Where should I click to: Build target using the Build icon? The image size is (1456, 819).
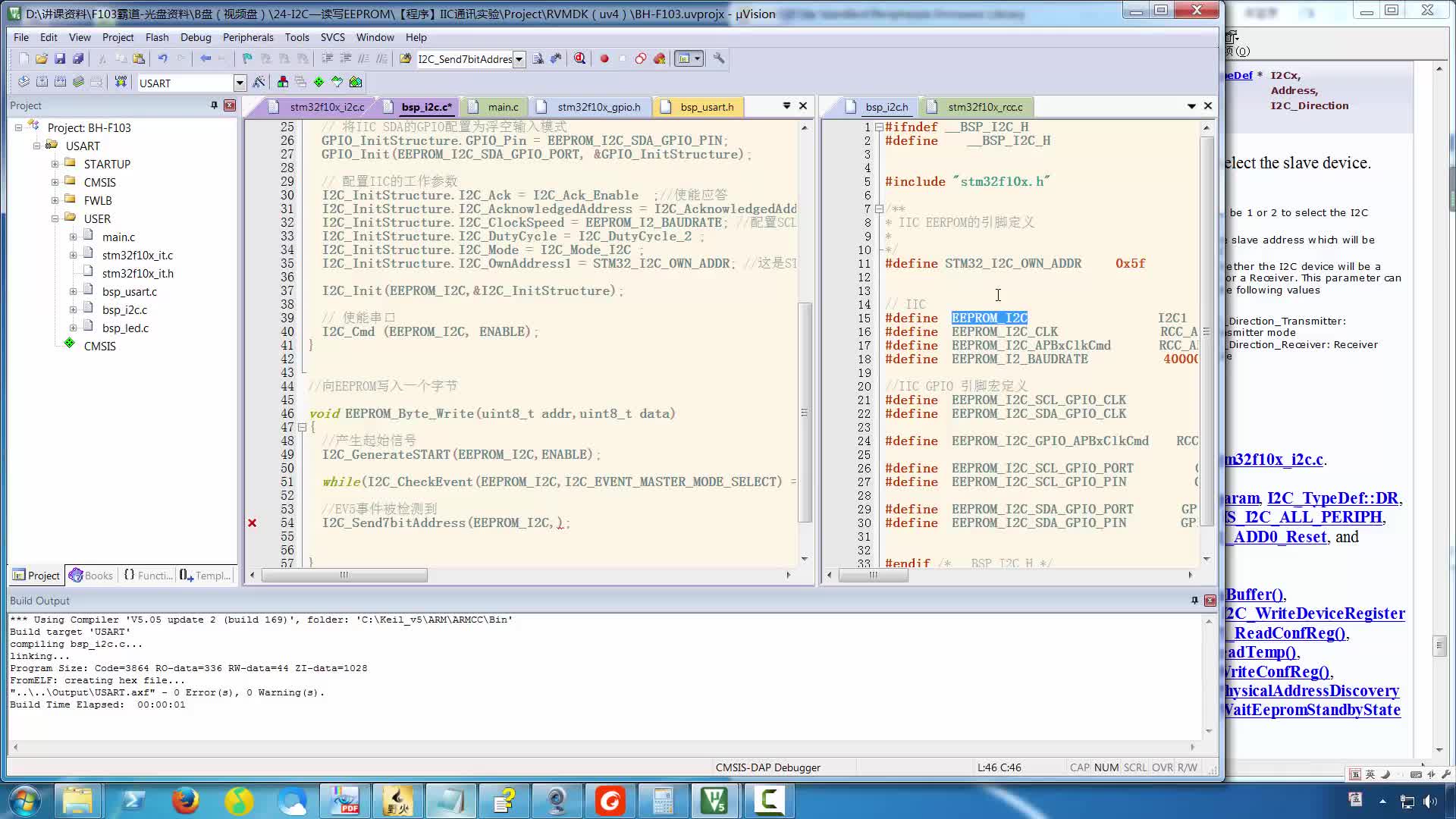coord(42,82)
